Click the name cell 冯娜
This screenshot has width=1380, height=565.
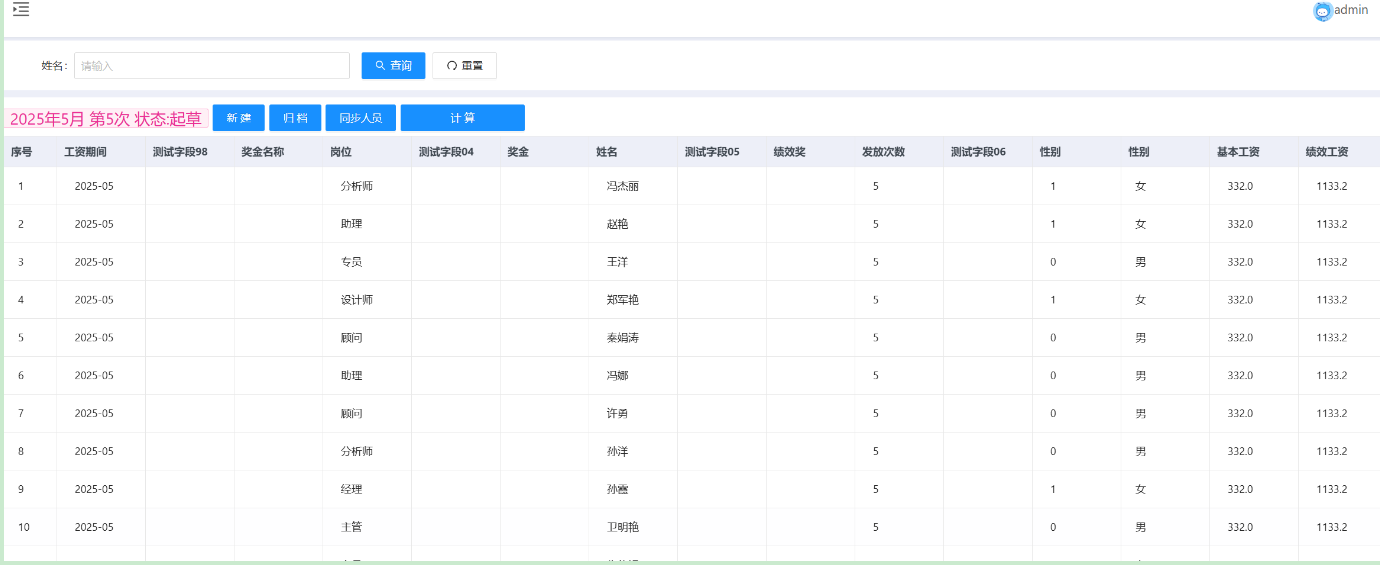click(x=618, y=376)
